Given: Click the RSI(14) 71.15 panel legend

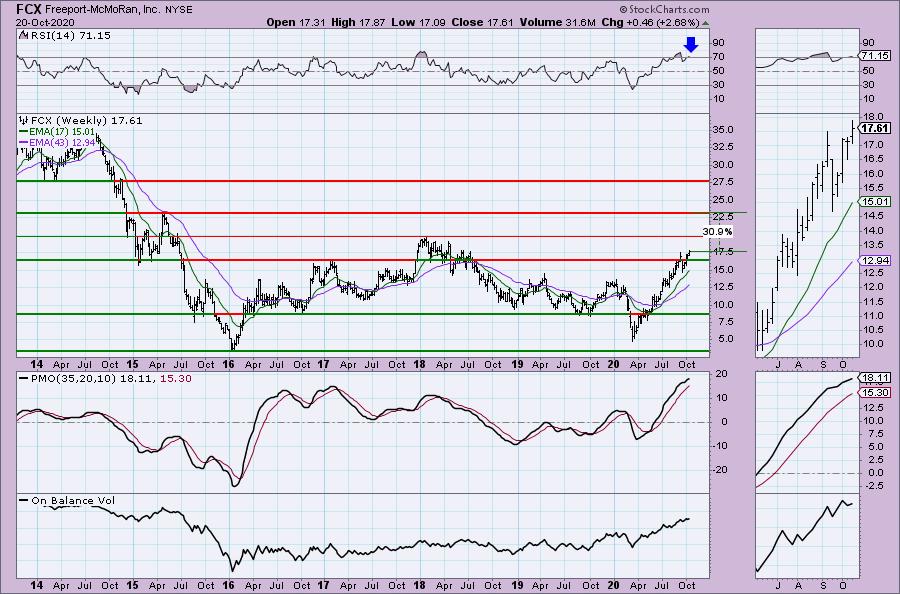Looking at the screenshot, I should click(x=69, y=36).
